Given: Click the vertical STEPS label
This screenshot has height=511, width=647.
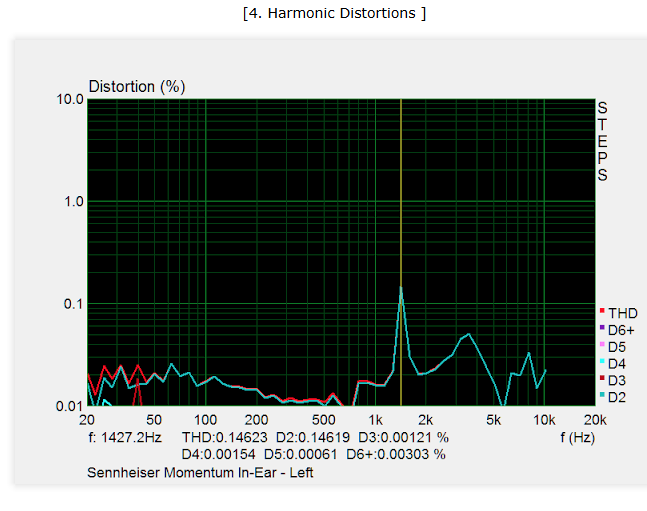Looking at the screenshot, I should coord(602,142).
